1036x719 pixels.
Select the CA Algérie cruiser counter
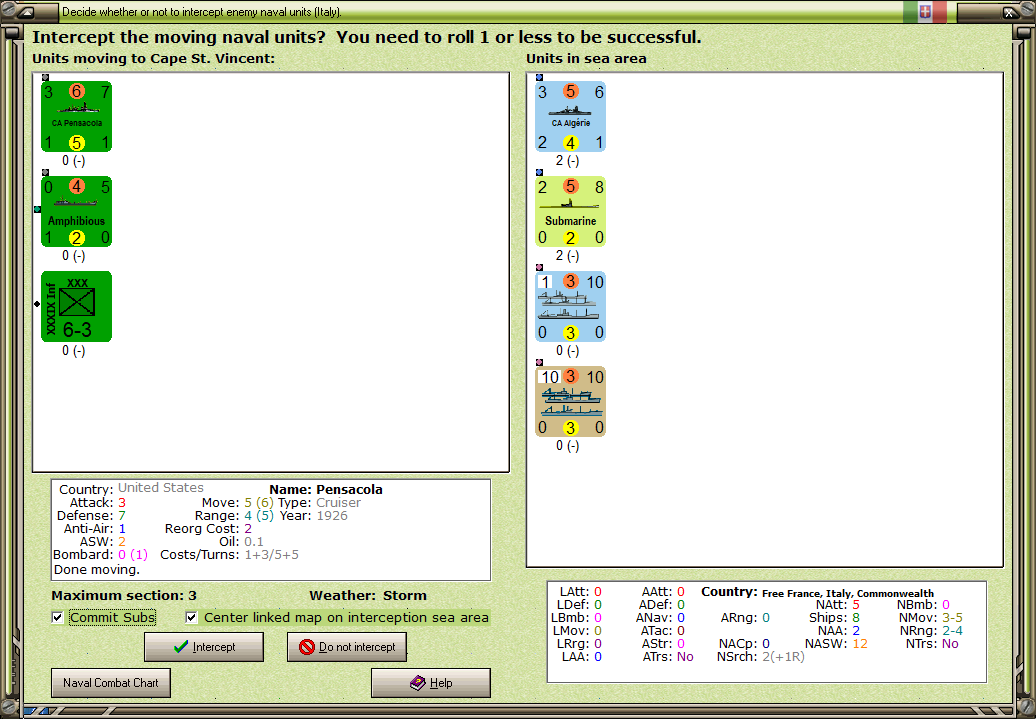(571, 116)
